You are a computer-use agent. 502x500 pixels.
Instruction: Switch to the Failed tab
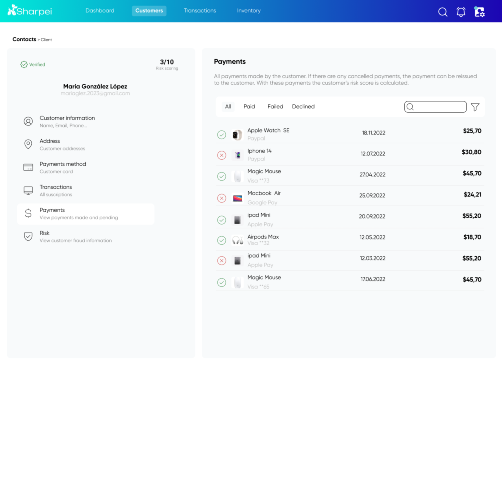click(x=275, y=107)
